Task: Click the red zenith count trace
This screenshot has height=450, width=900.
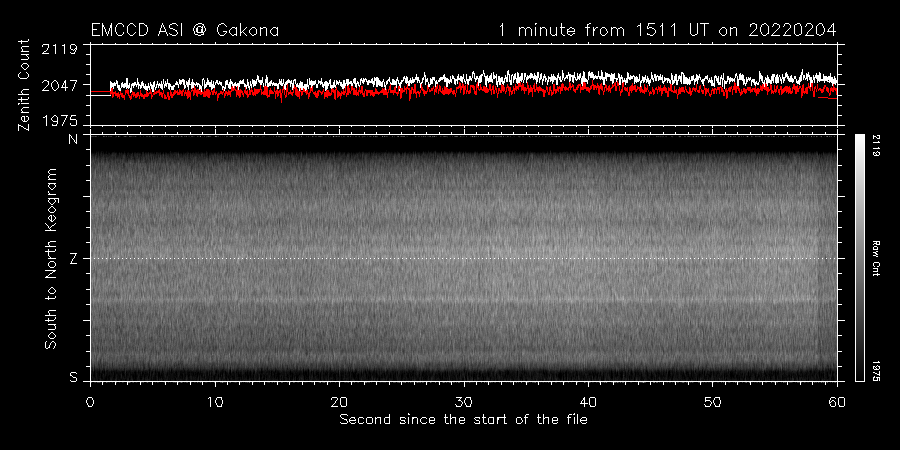Action: 464,90
